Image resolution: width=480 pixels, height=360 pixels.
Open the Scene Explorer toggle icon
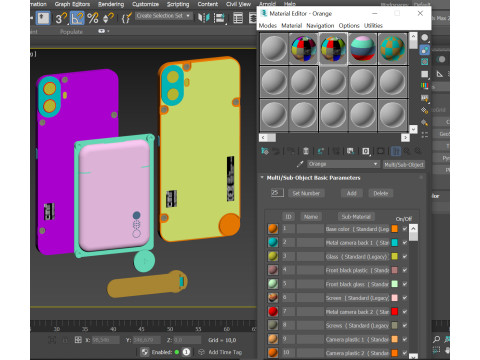[x=238, y=18]
